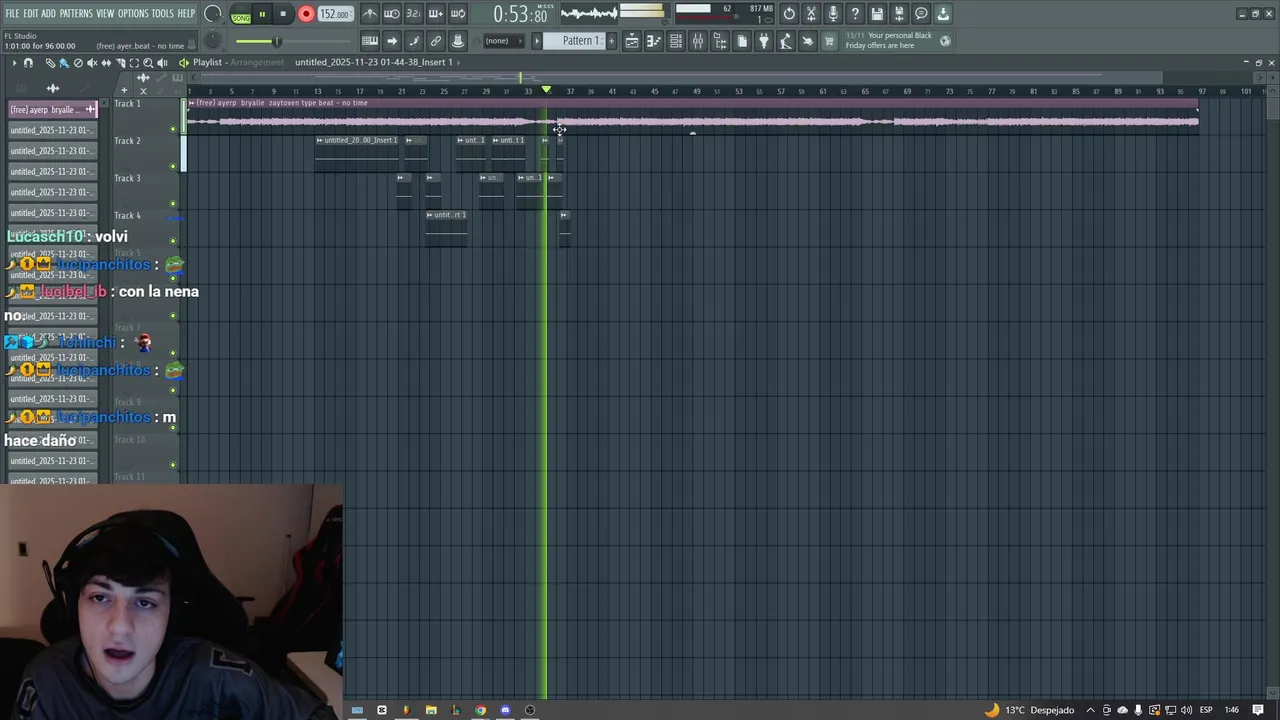Add new pattern with plus button
1280x720 pixels.
point(611,41)
